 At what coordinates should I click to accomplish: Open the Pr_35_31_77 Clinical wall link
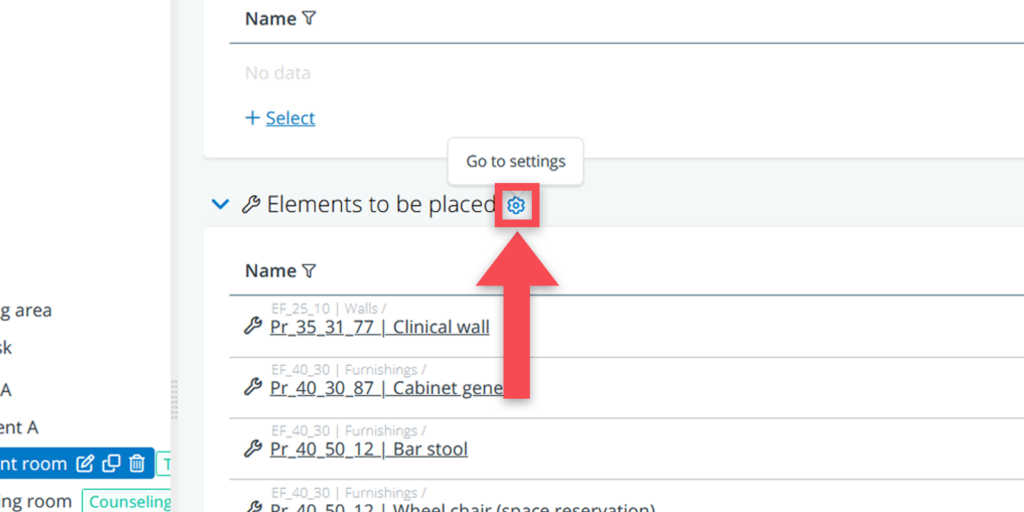(x=380, y=327)
